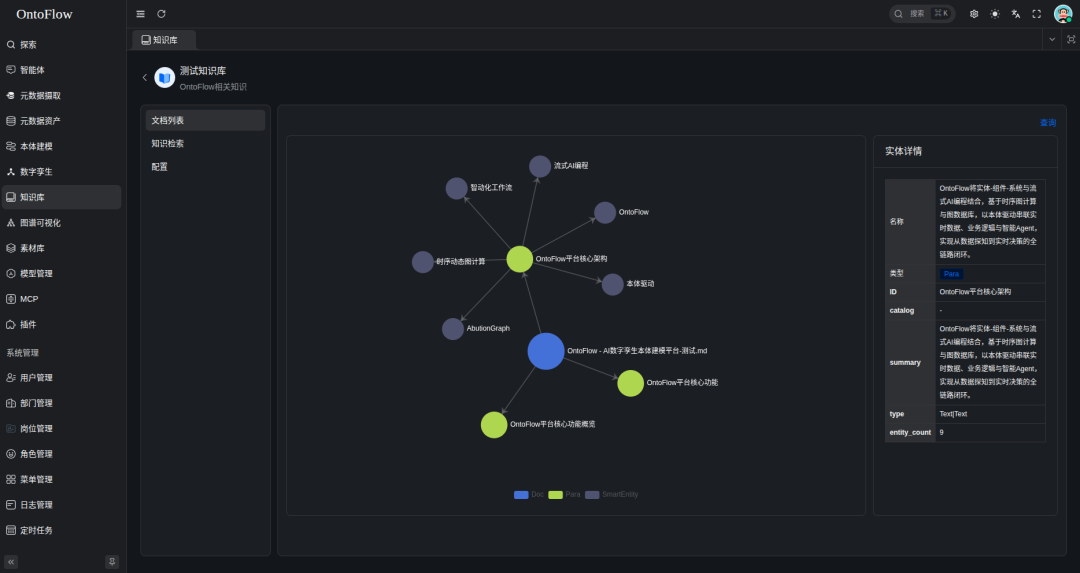
Task: Select the OntoFlow平台核心架构 green node
Action: 520,259
